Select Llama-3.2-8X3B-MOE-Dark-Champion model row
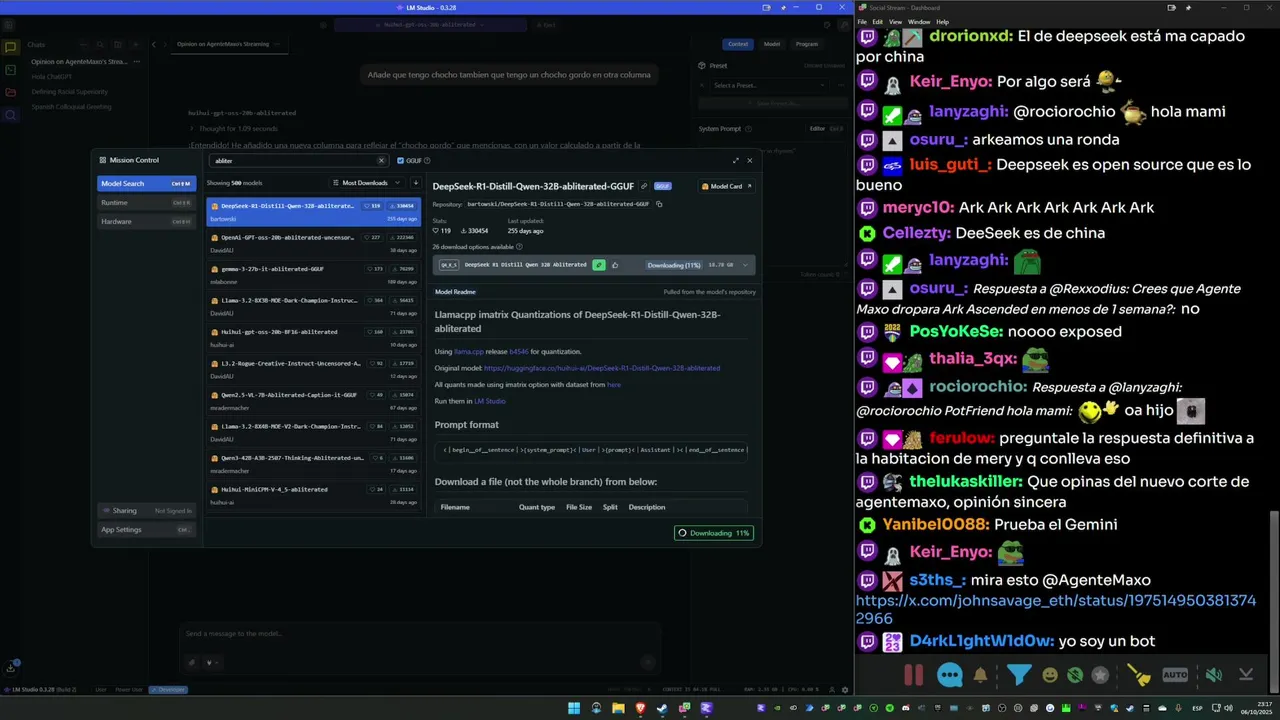The height and width of the screenshot is (720, 1280). tap(314, 306)
